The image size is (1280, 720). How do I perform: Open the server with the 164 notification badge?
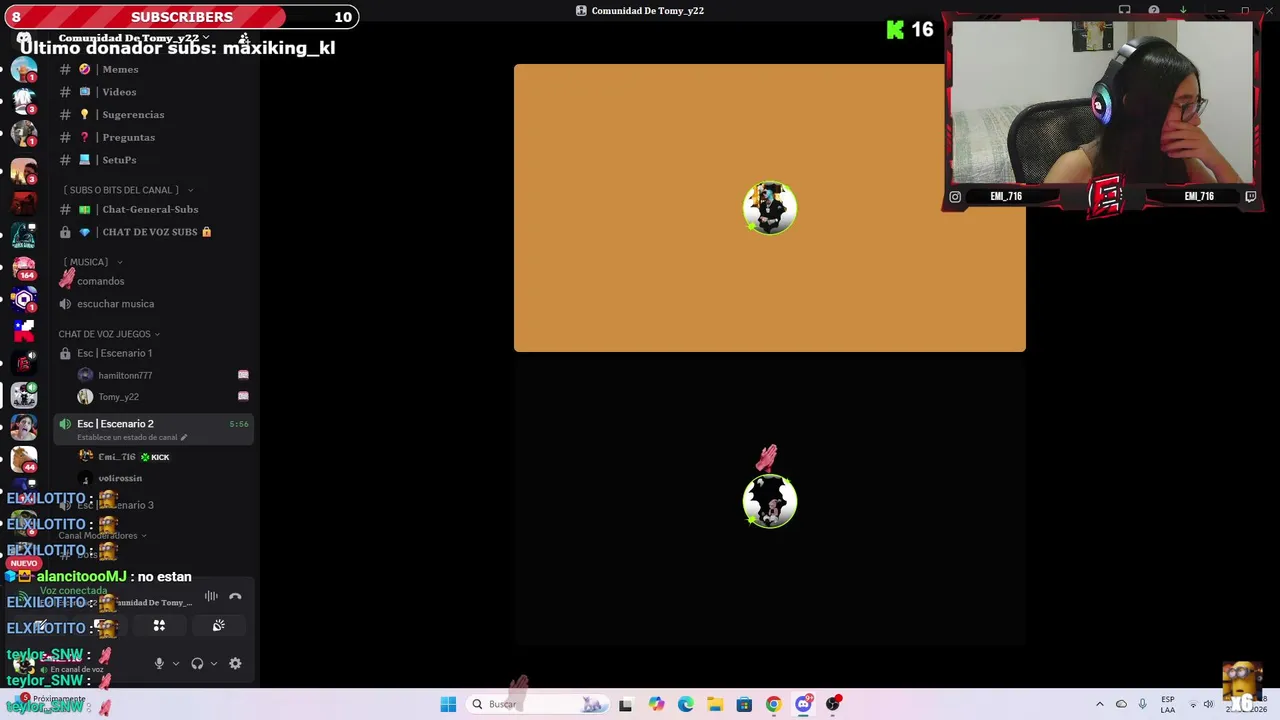click(24, 268)
